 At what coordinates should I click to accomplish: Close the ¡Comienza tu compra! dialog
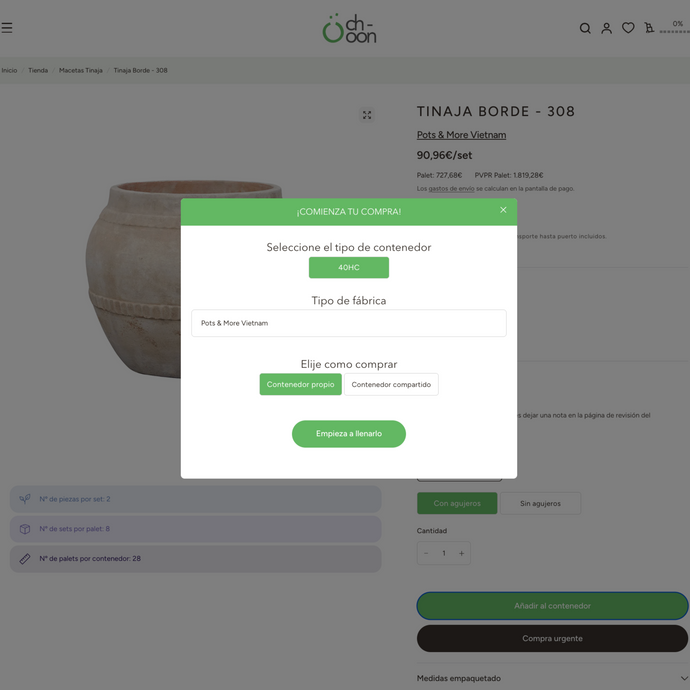click(x=503, y=210)
